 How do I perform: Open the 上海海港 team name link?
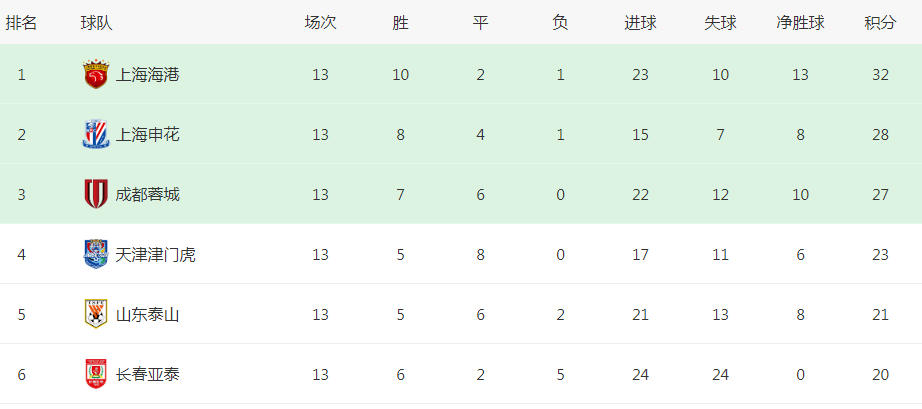148,75
